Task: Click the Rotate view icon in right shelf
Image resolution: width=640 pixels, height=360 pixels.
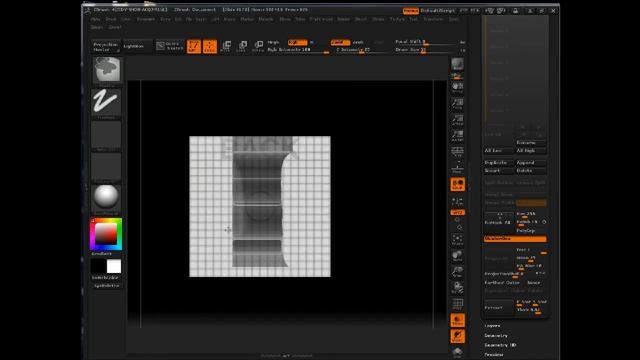Action: pos(458,288)
